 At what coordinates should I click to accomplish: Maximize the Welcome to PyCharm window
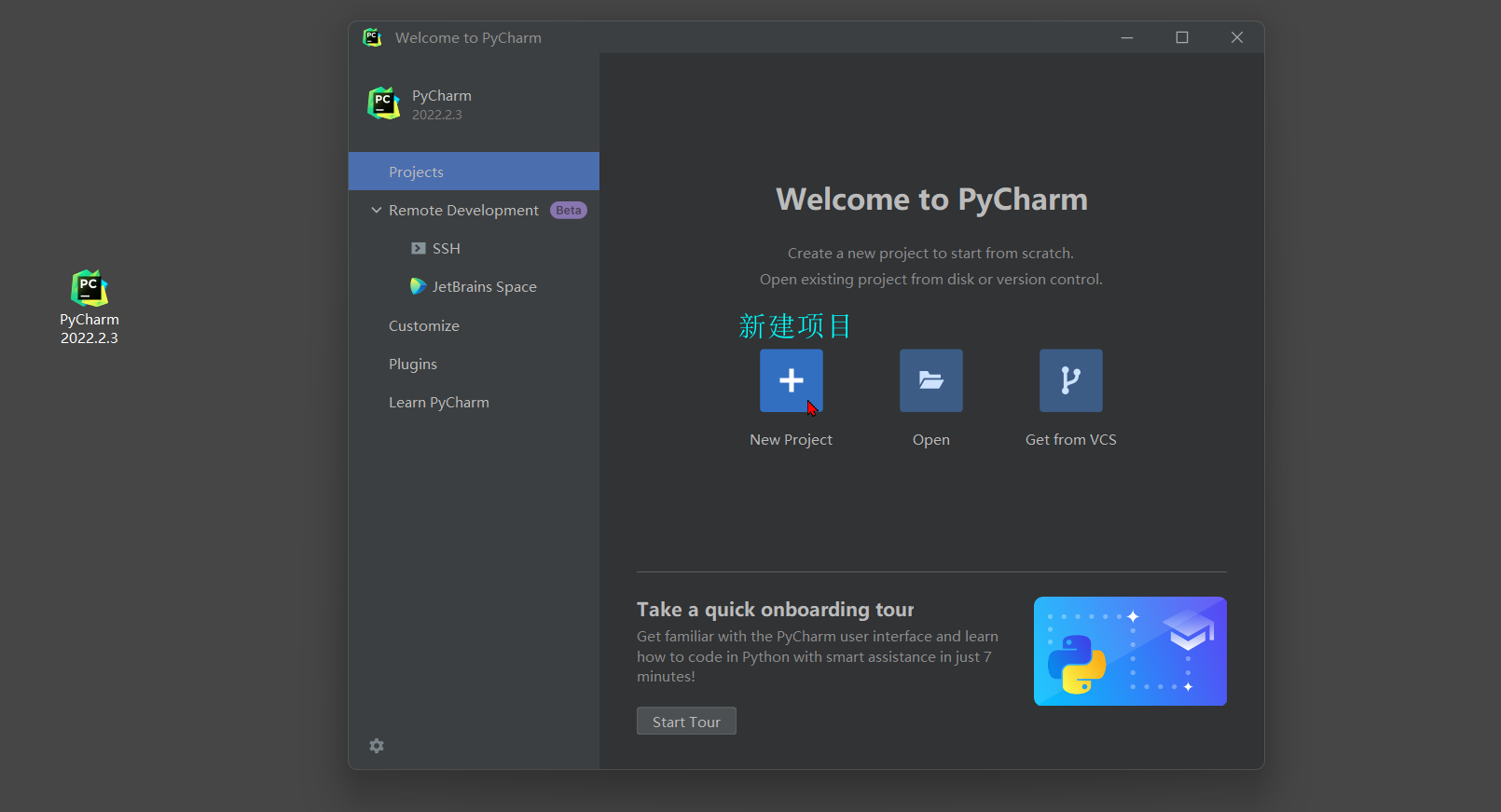point(1182,37)
